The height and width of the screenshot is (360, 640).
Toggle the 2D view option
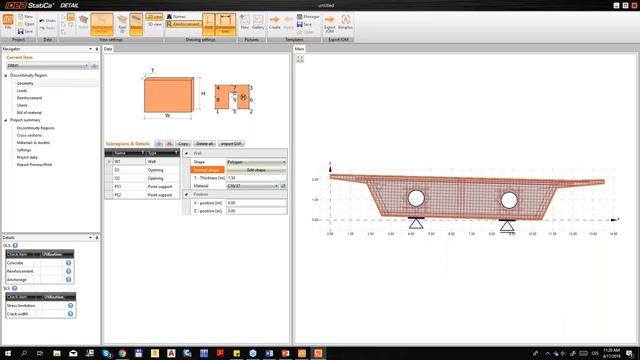(154, 17)
